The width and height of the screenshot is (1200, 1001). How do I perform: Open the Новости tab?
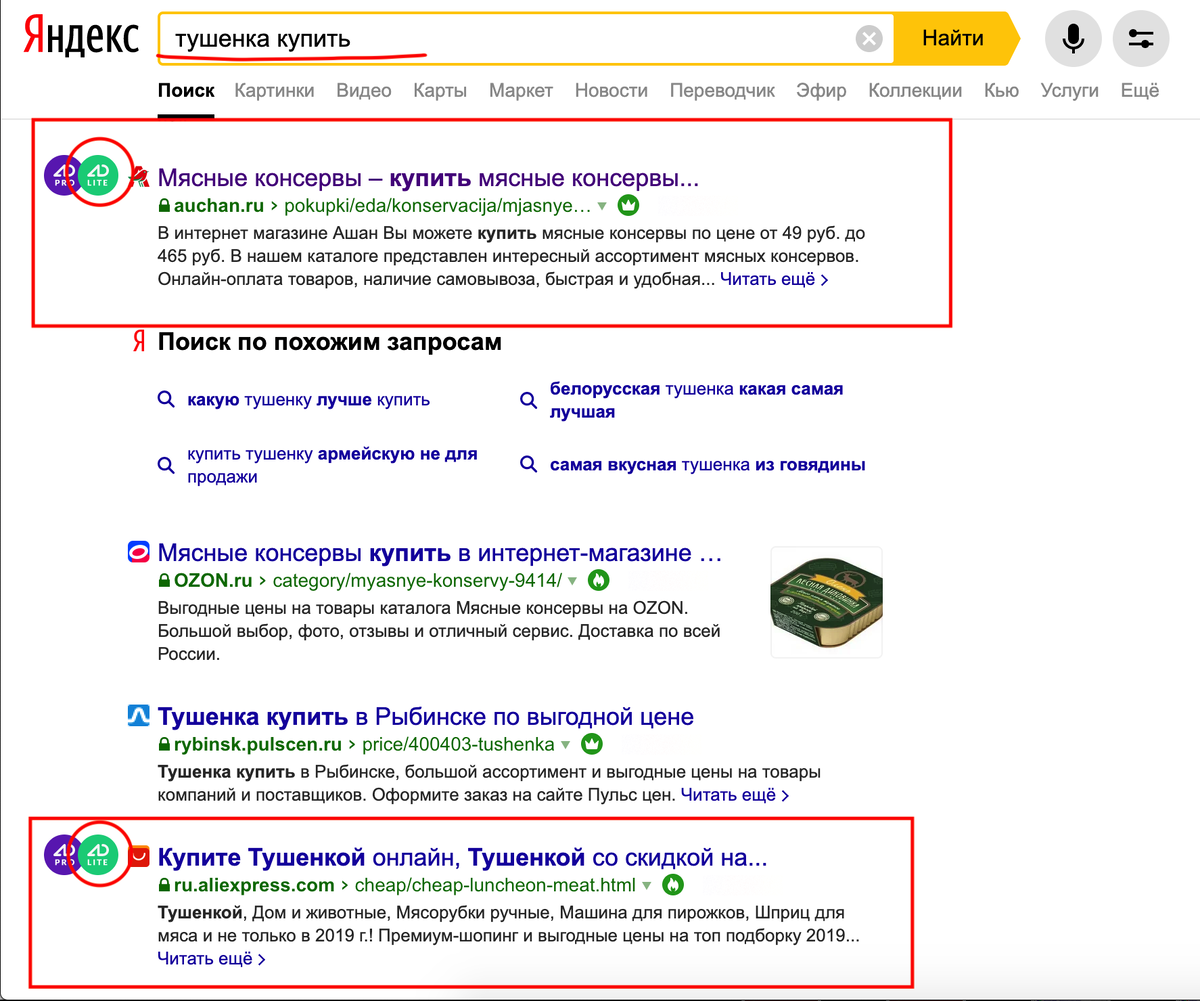click(x=611, y=91)
